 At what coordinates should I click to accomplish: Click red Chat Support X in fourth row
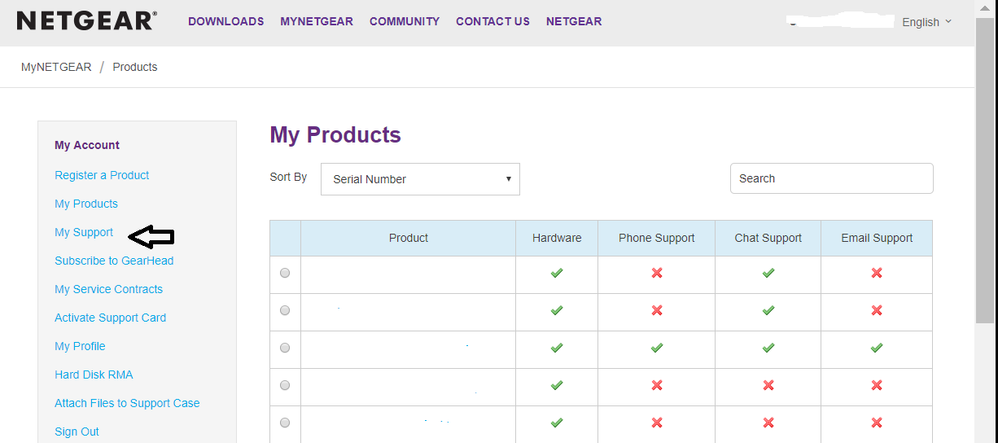point(768,385)
